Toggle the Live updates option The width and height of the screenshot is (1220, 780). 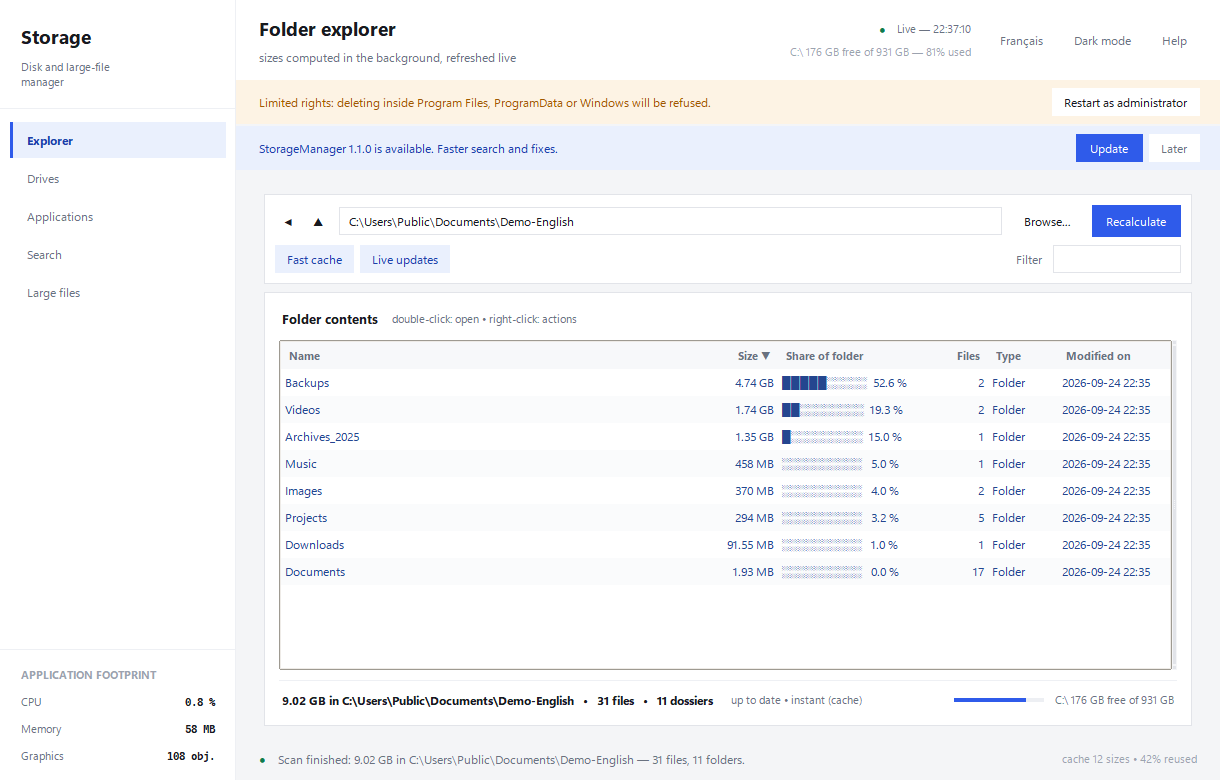click(x=405, y=260)
